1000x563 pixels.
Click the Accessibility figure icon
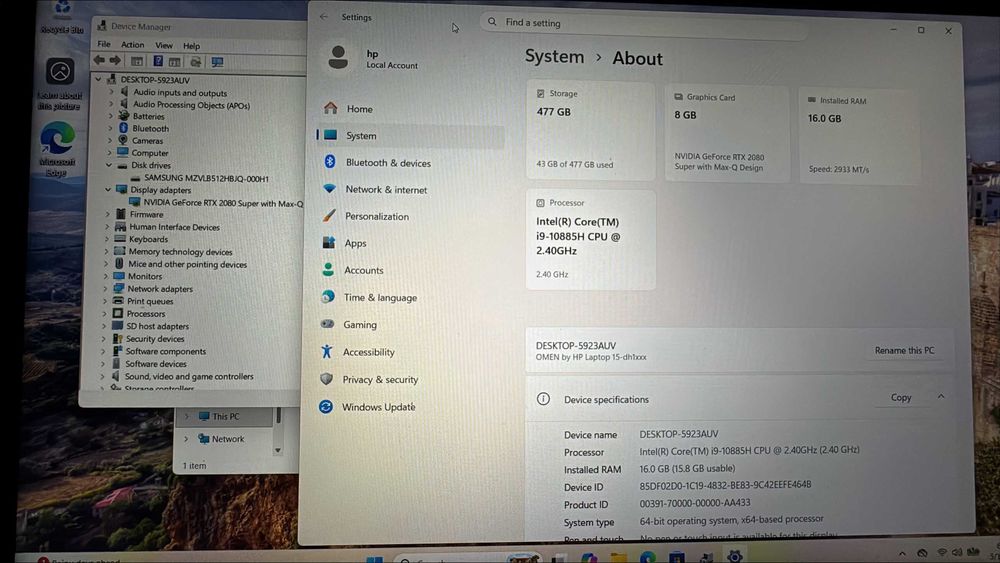[327, 351]
